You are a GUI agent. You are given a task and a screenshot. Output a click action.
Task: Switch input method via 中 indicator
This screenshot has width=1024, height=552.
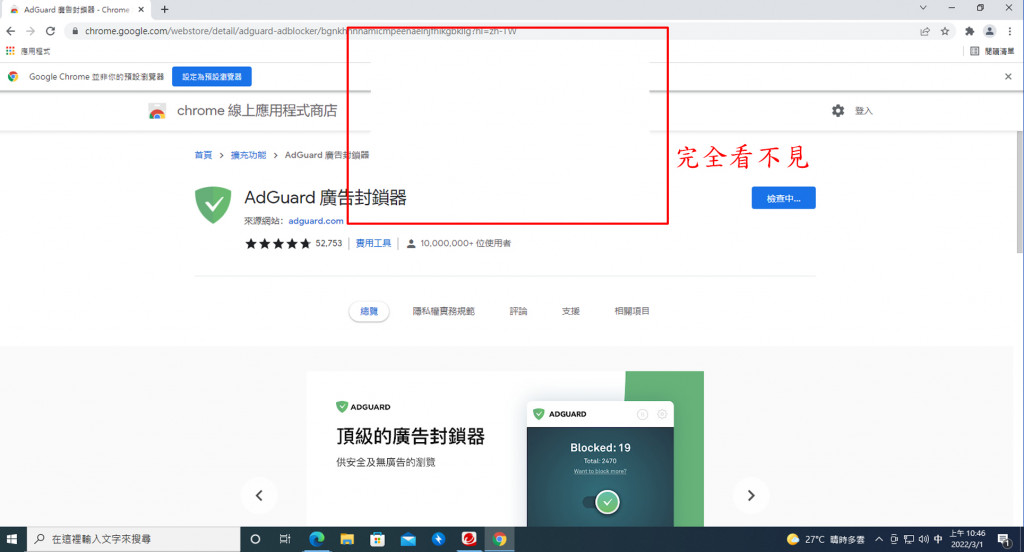(x=938, y=539)
